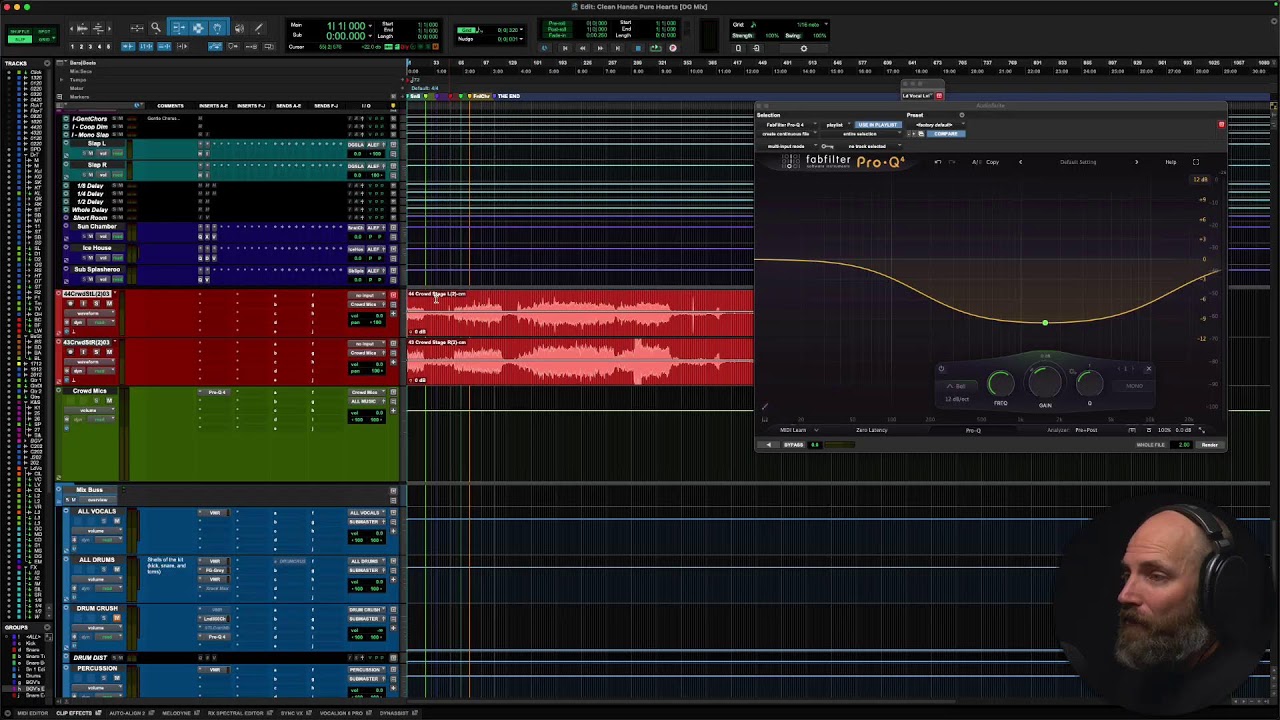Viewport: 1280px width, 720px height.
Task: Open the 12 dB/oct slope menu
Action: (957, 399)
